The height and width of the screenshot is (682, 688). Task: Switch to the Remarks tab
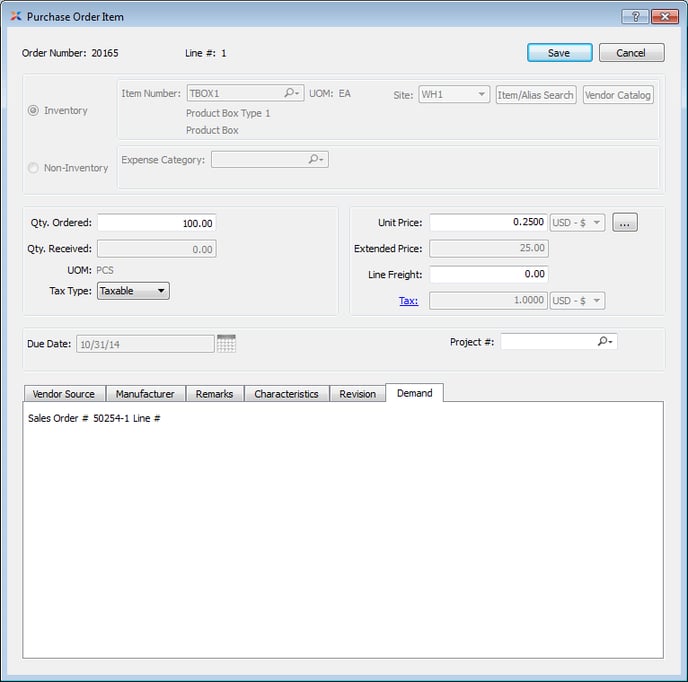[x=214, y=394]
